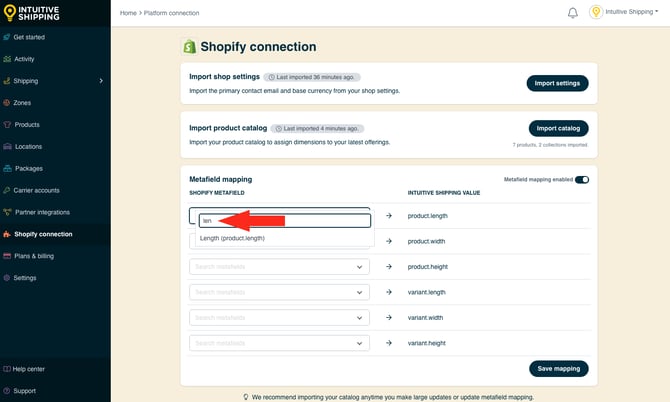Open the Help center link
Image resolution: width=670 pixels, height=402 pixels.
[29, 369]
